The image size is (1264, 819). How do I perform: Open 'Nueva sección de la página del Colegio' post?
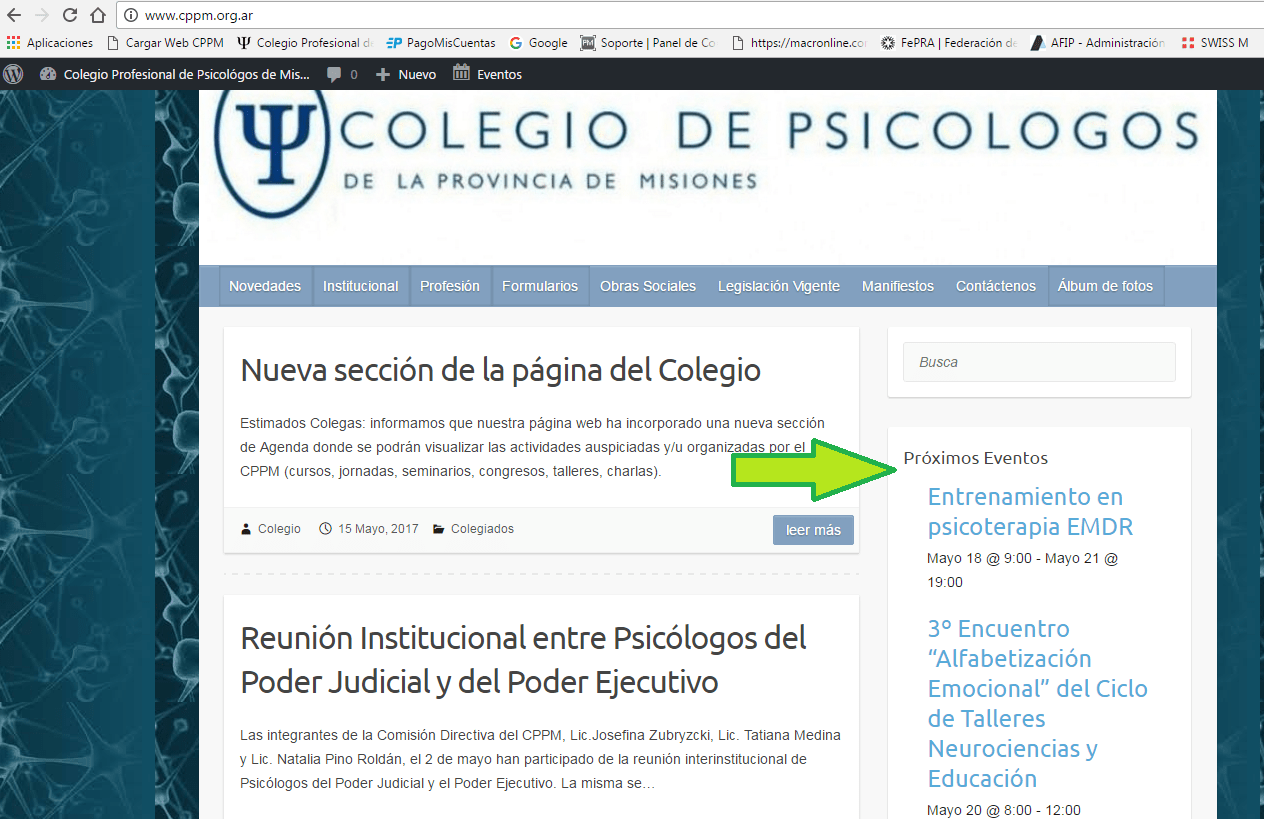click(x=500, y=370)
